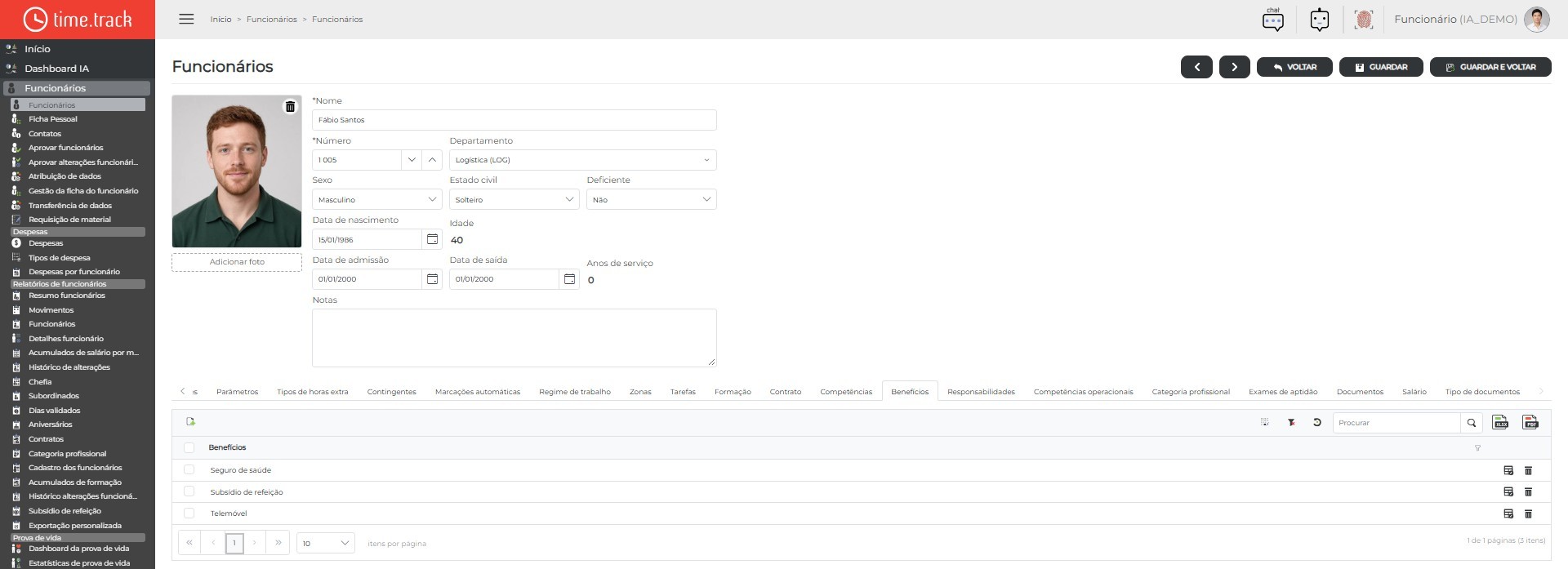
Task: Click the Procurar search field
Action: 1396,423
